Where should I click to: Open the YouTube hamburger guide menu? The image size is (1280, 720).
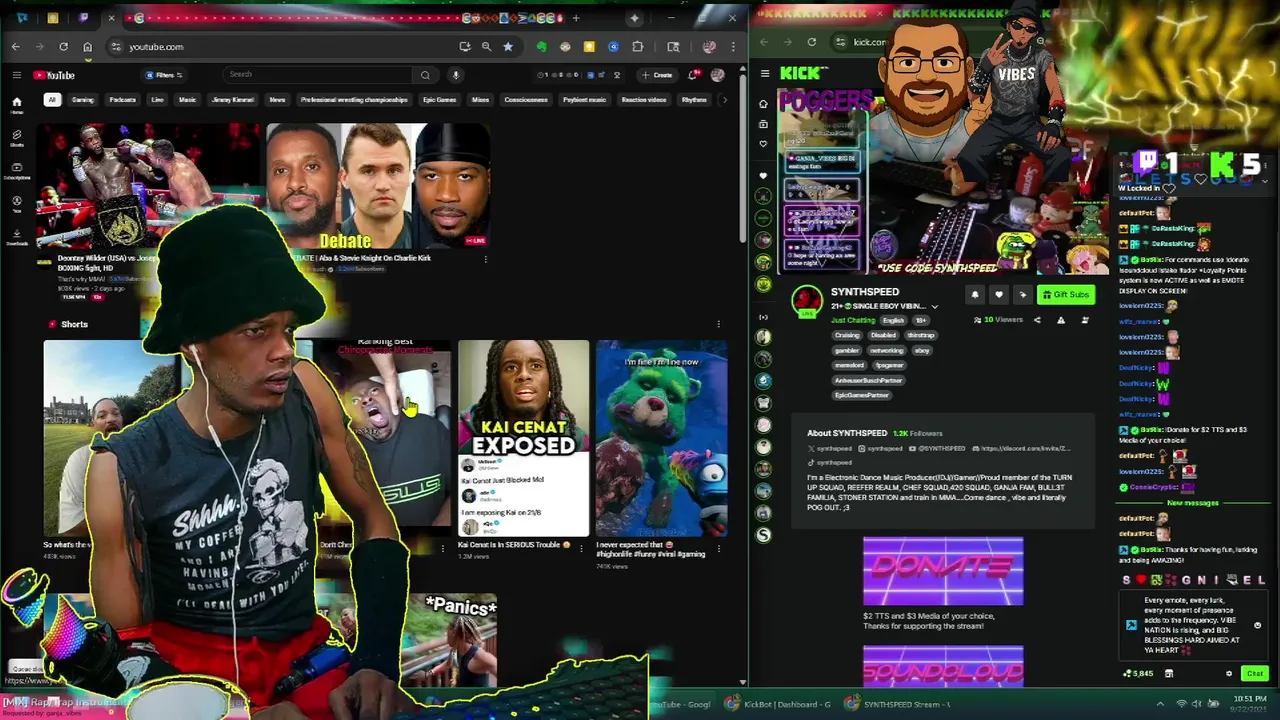point(16,75)
